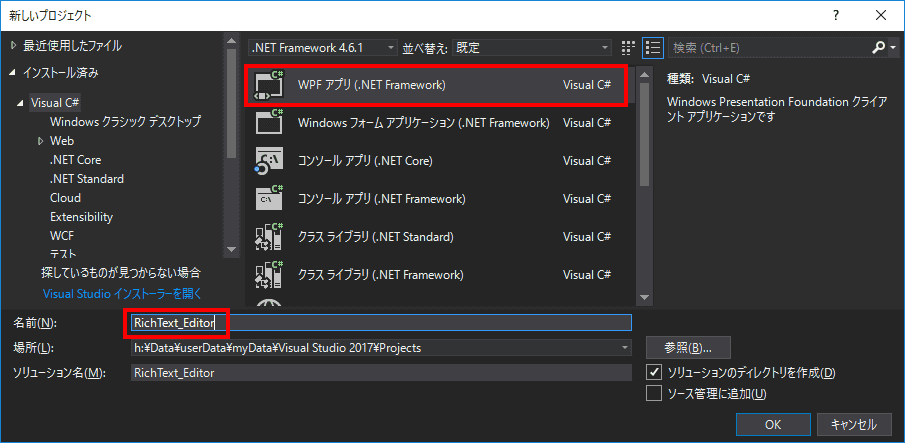This screenshot has width=905, height=443.
Task: Click the クラス ライブラリ (.NET Standard) icon
Action: pyautogui.click(x=269, y=236)
